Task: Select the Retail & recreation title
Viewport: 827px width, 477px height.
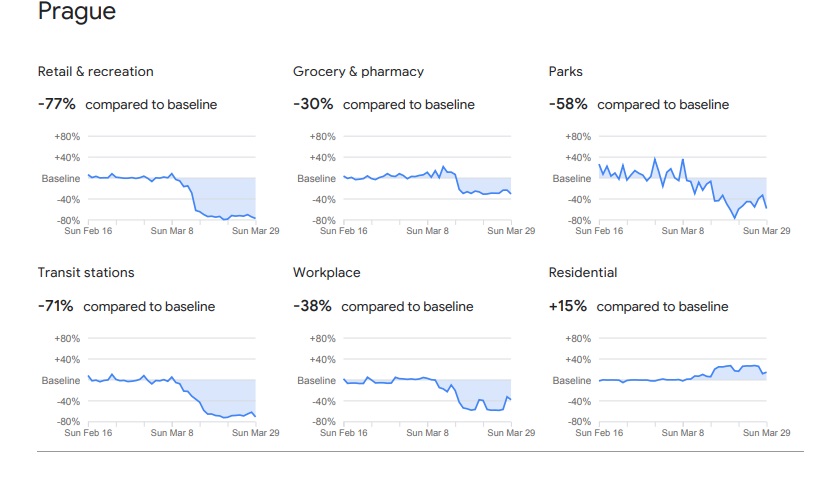Action: tap(96, 72)
